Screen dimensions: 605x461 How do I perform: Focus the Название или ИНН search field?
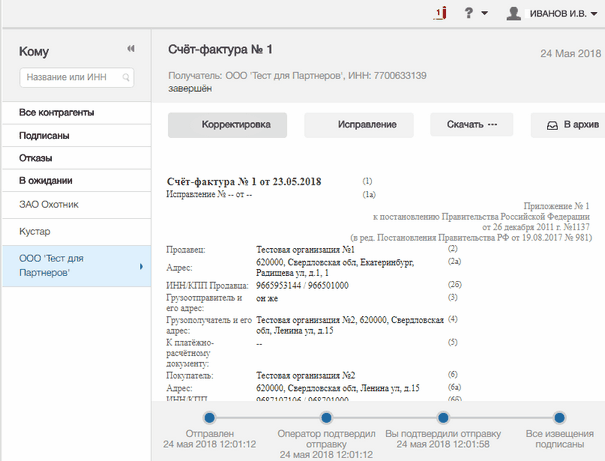tap(76, 77)
